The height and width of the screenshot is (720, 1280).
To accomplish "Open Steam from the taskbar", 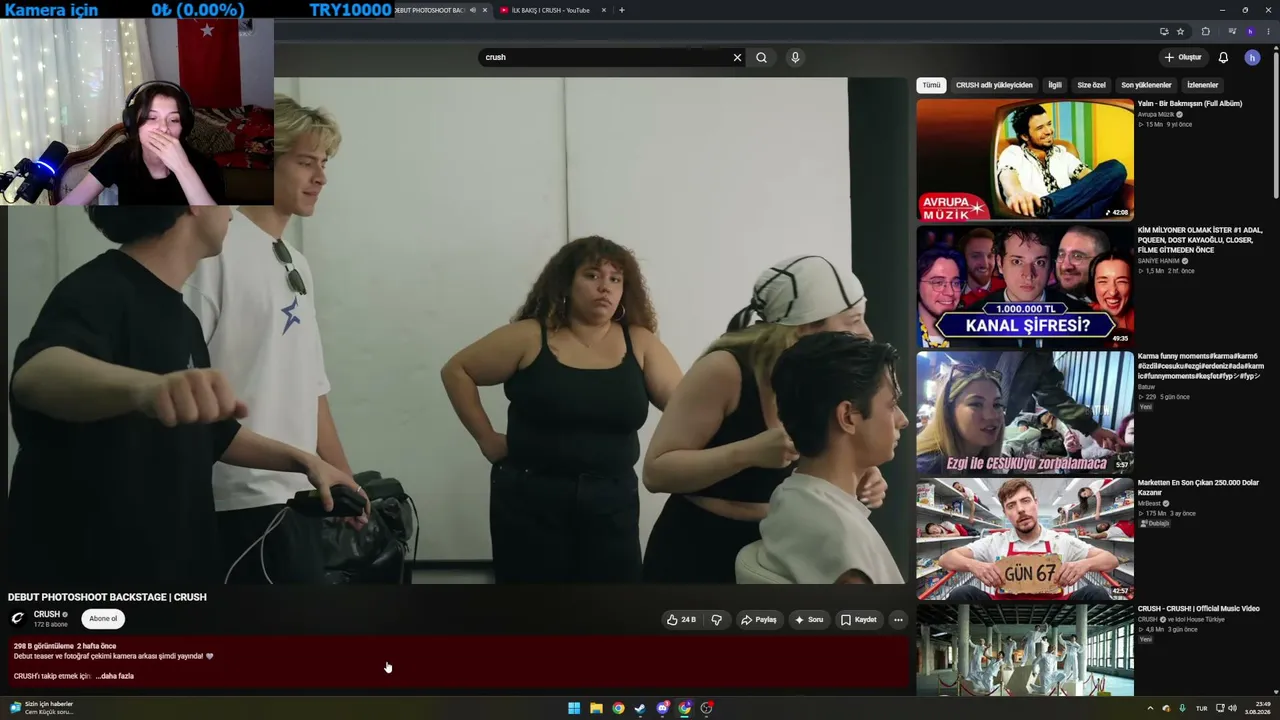I will (x=640, y=708).
